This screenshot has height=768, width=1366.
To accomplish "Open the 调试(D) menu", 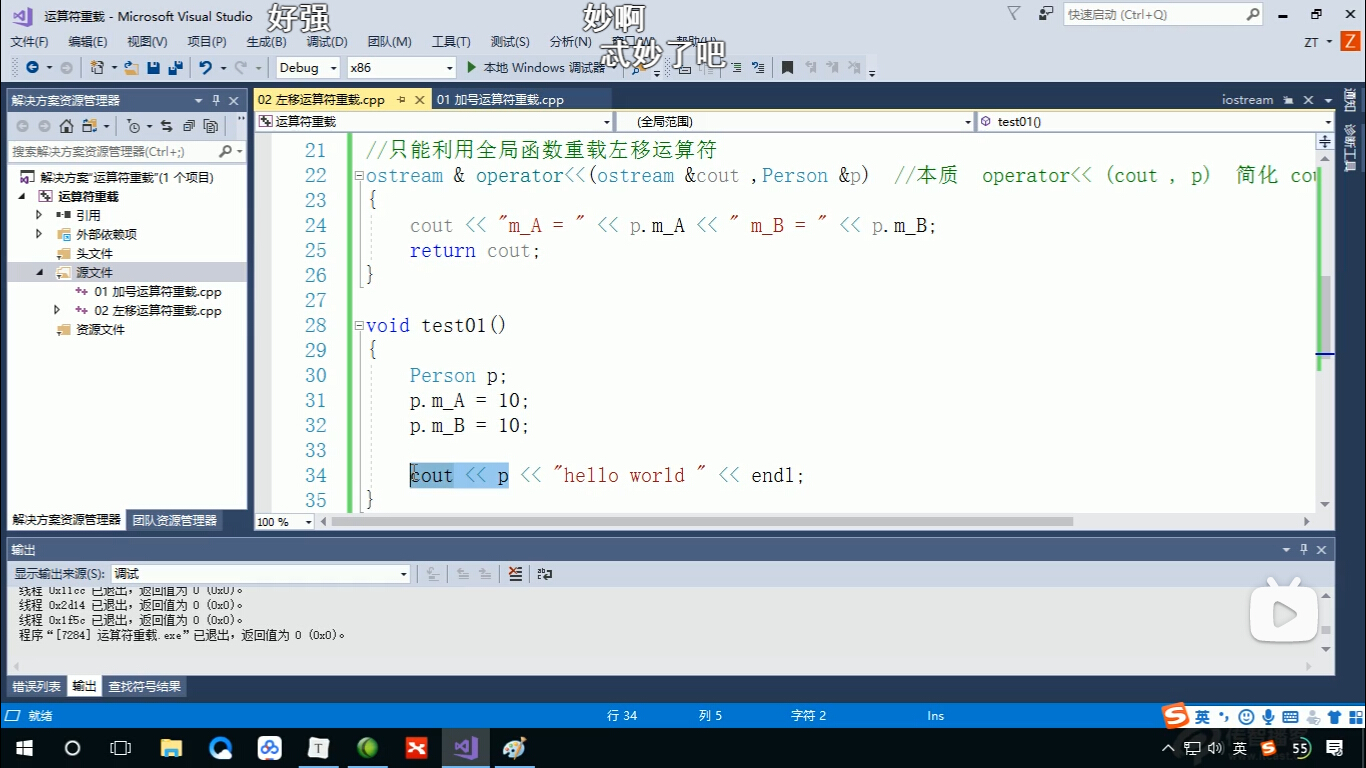I will pyautogui.click(x=327, y=42).
